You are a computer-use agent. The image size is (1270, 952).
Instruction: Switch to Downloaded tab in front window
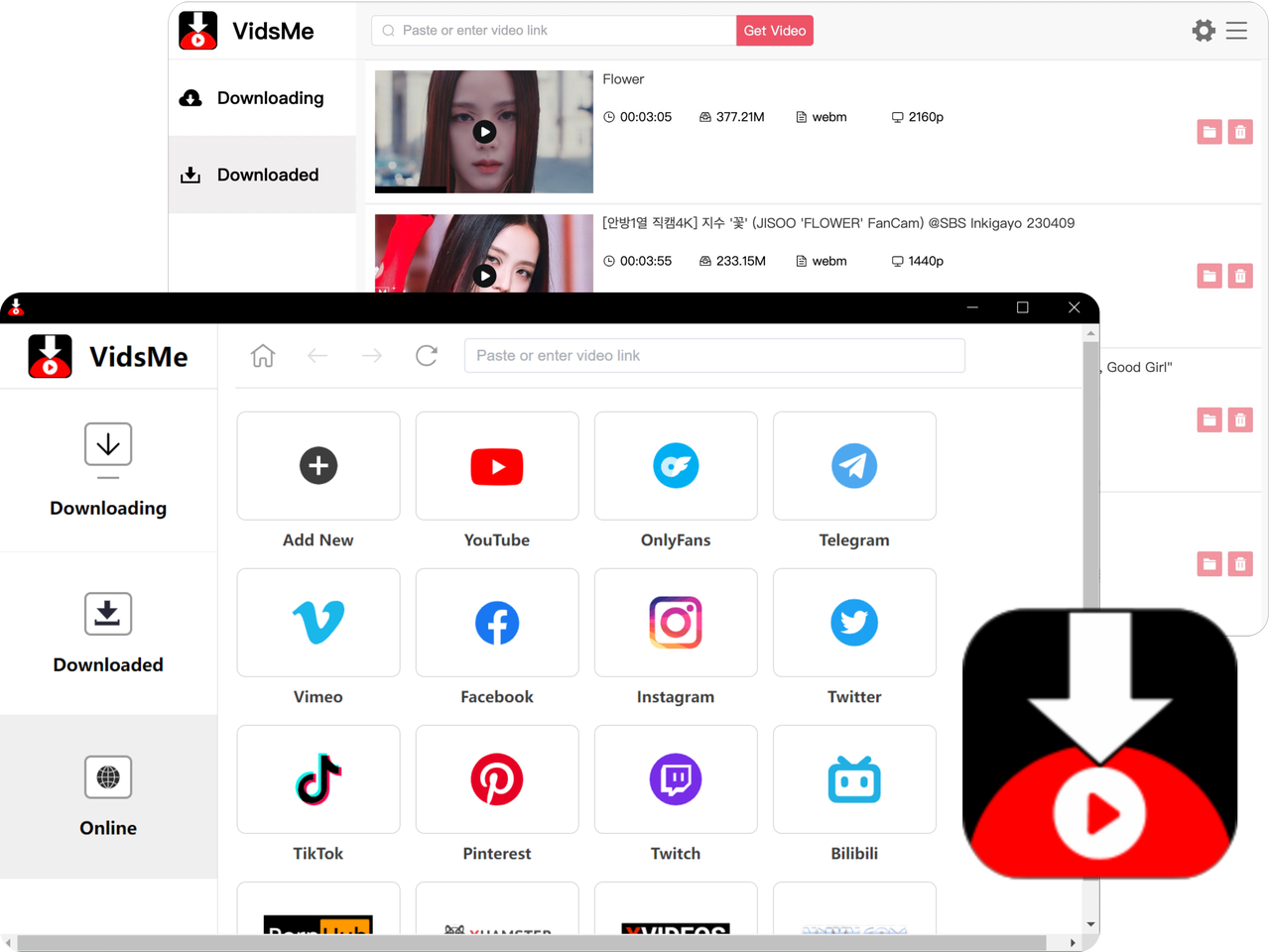(108, 634)
